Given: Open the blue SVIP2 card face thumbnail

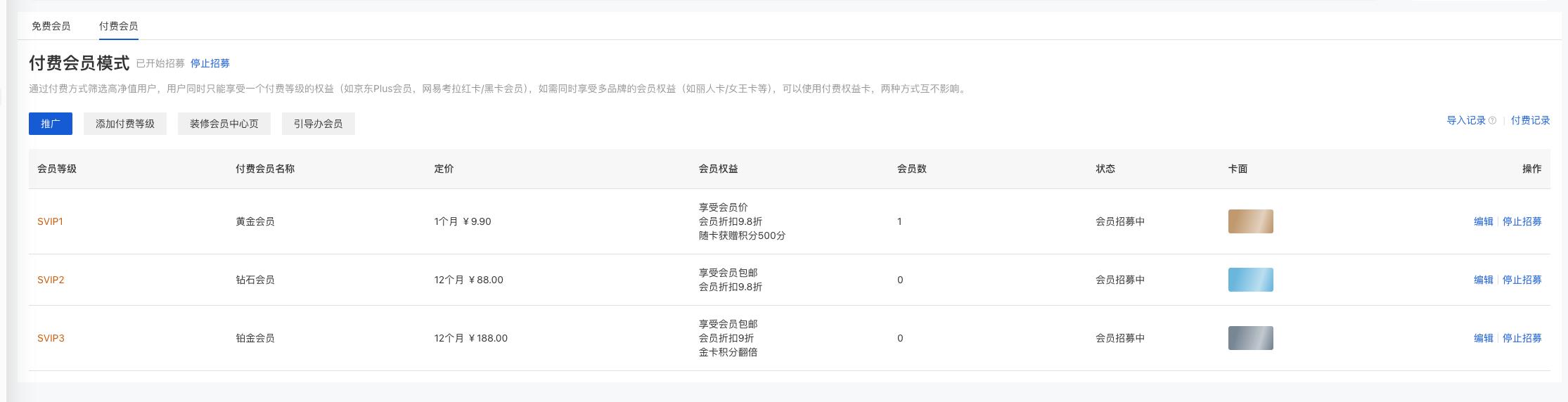Looking at the screenshot, I should pyautogui.click(x=1250, y=280).
